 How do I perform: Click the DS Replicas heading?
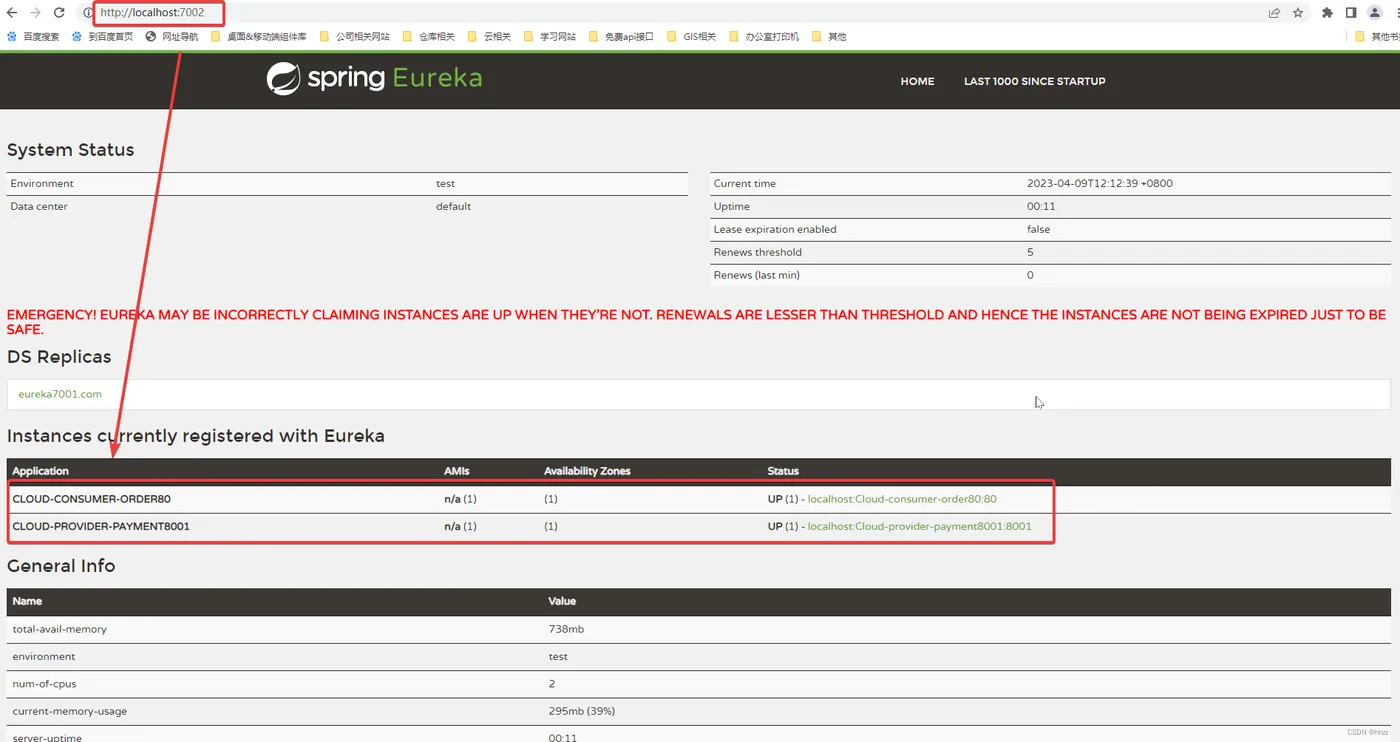point(59,357)
